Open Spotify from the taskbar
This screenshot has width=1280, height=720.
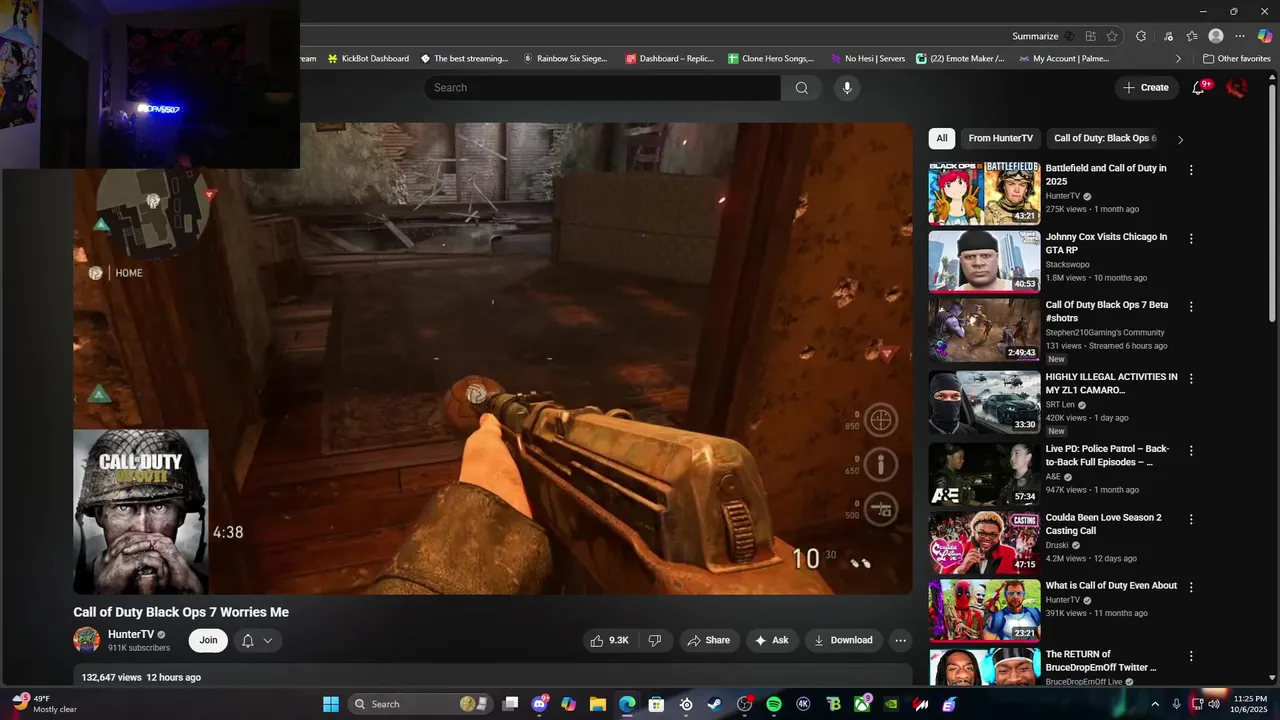(x=773, y=704)
